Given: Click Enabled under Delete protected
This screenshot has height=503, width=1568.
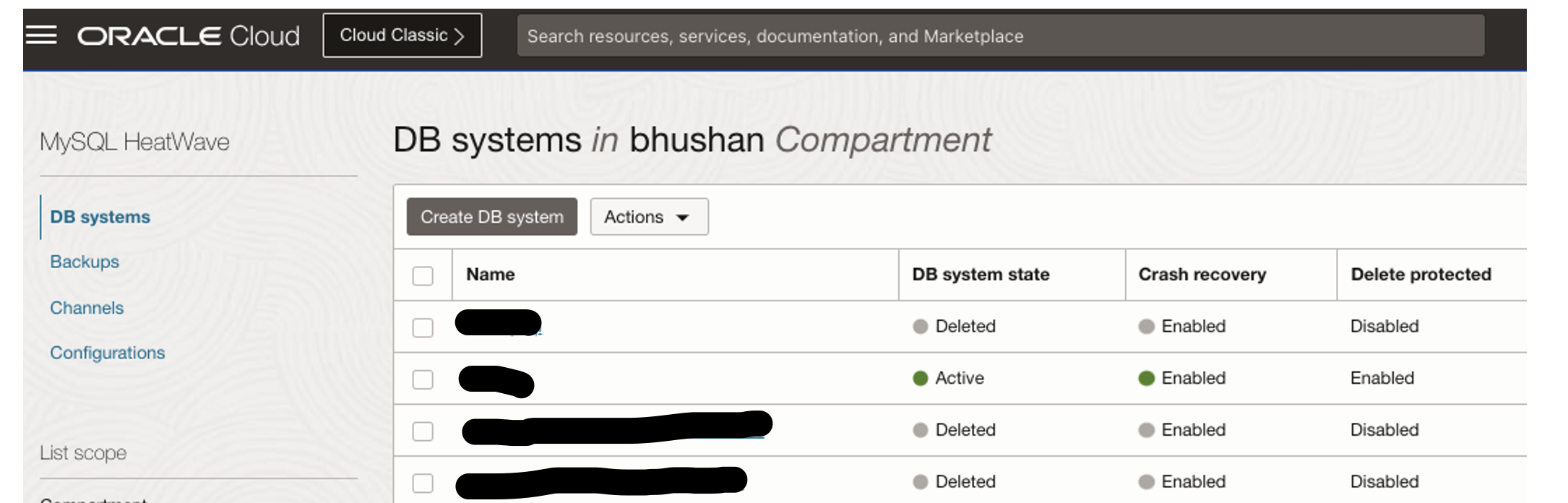Looking at the screenshot, I should [x=1382, y=378].
